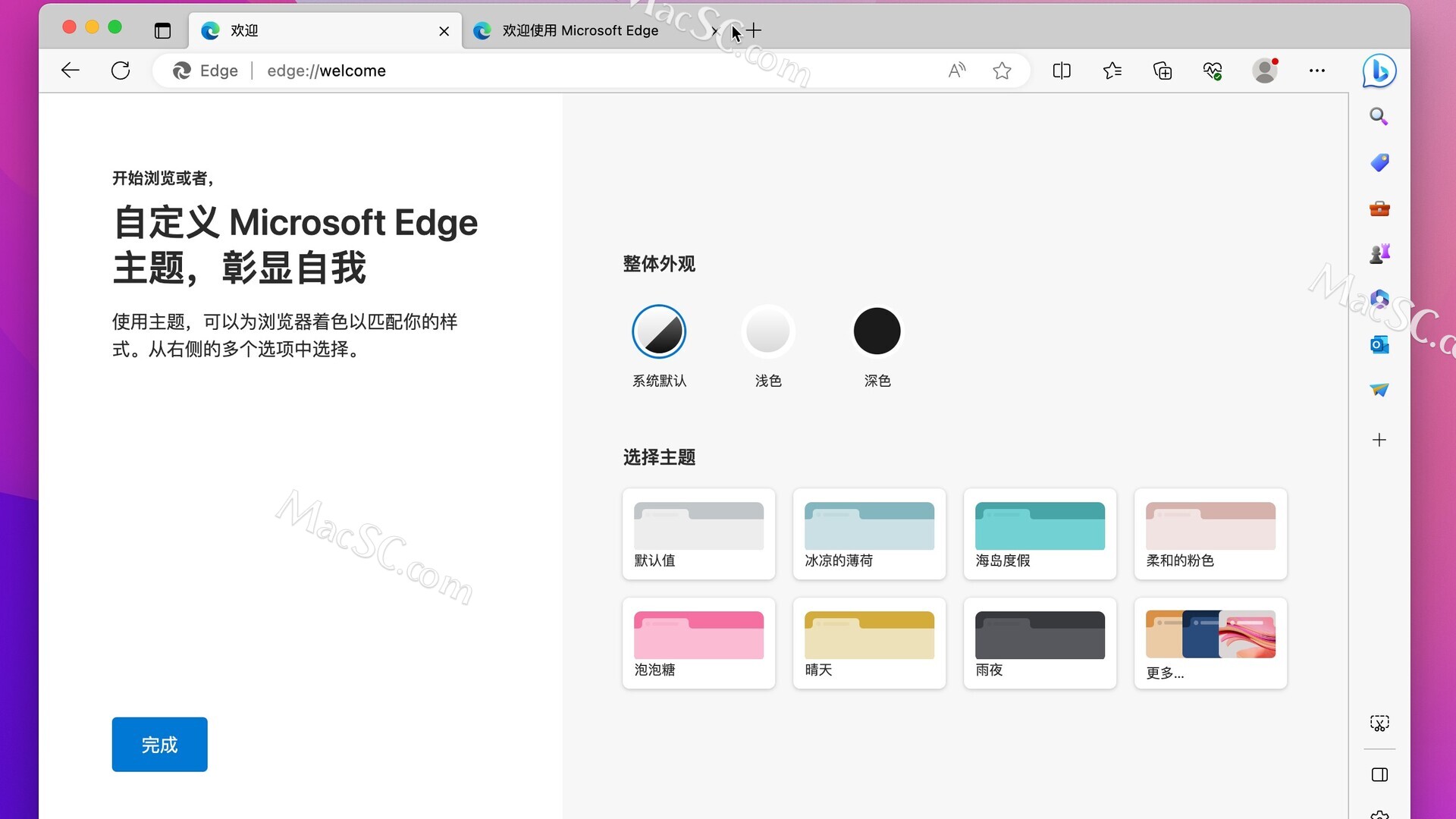Open a new tab with plus button
The height and width of the screenshot is (819, 1456).
tap(754, 30)
